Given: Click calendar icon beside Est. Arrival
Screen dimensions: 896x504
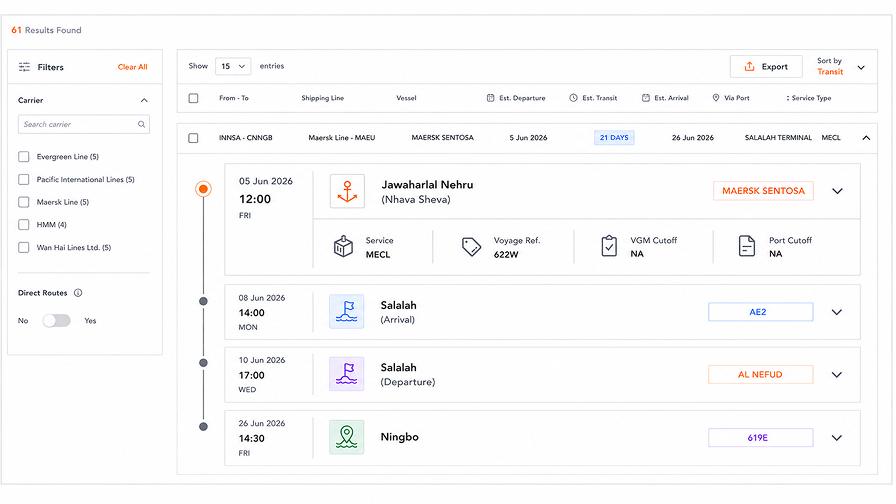Looking at the screenshot, I should coord(646,98).
